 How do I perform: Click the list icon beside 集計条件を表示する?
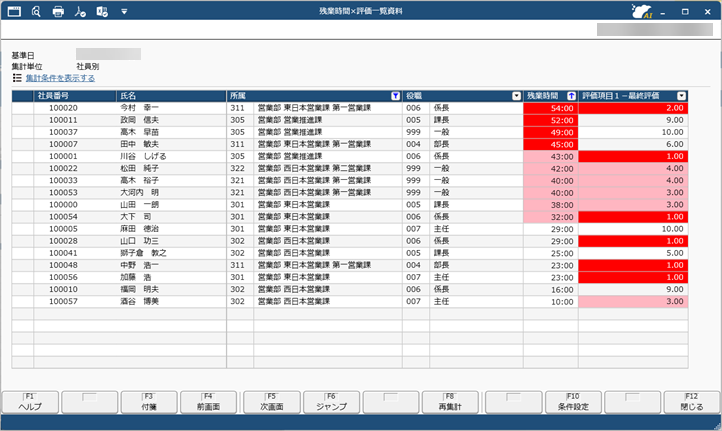pos(17,78)
